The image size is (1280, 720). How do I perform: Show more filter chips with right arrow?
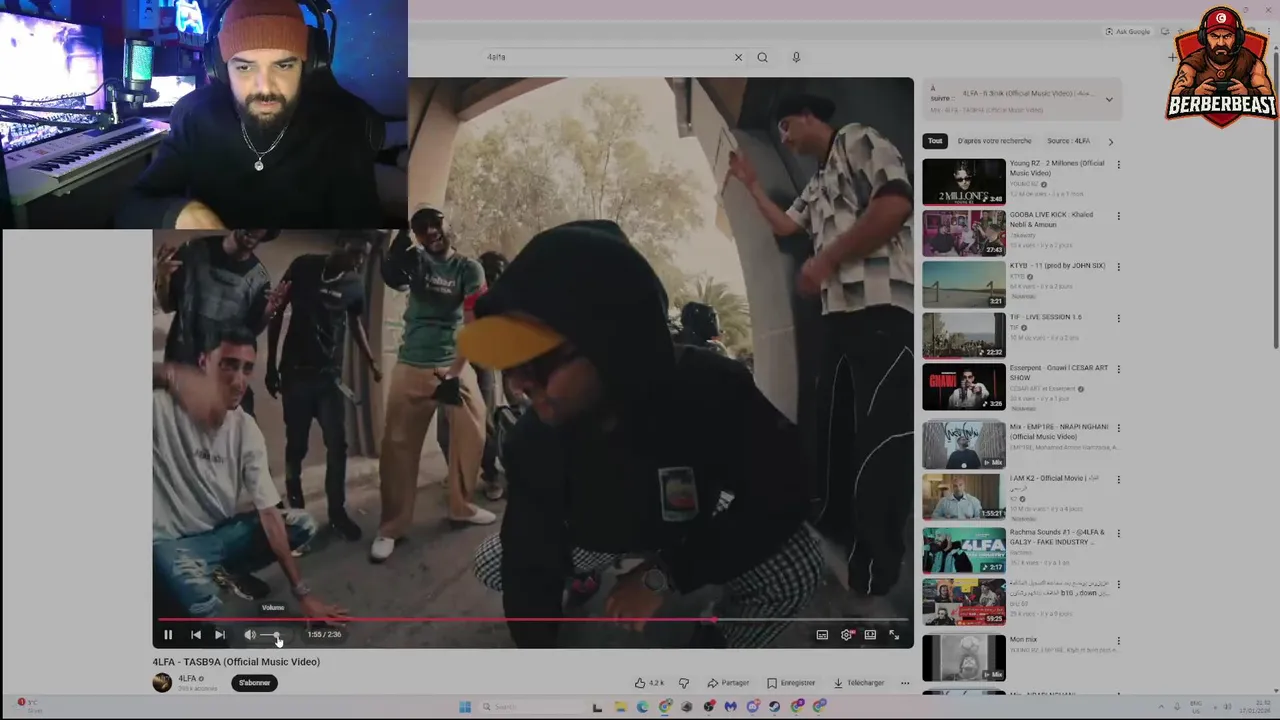point(1110,141)
